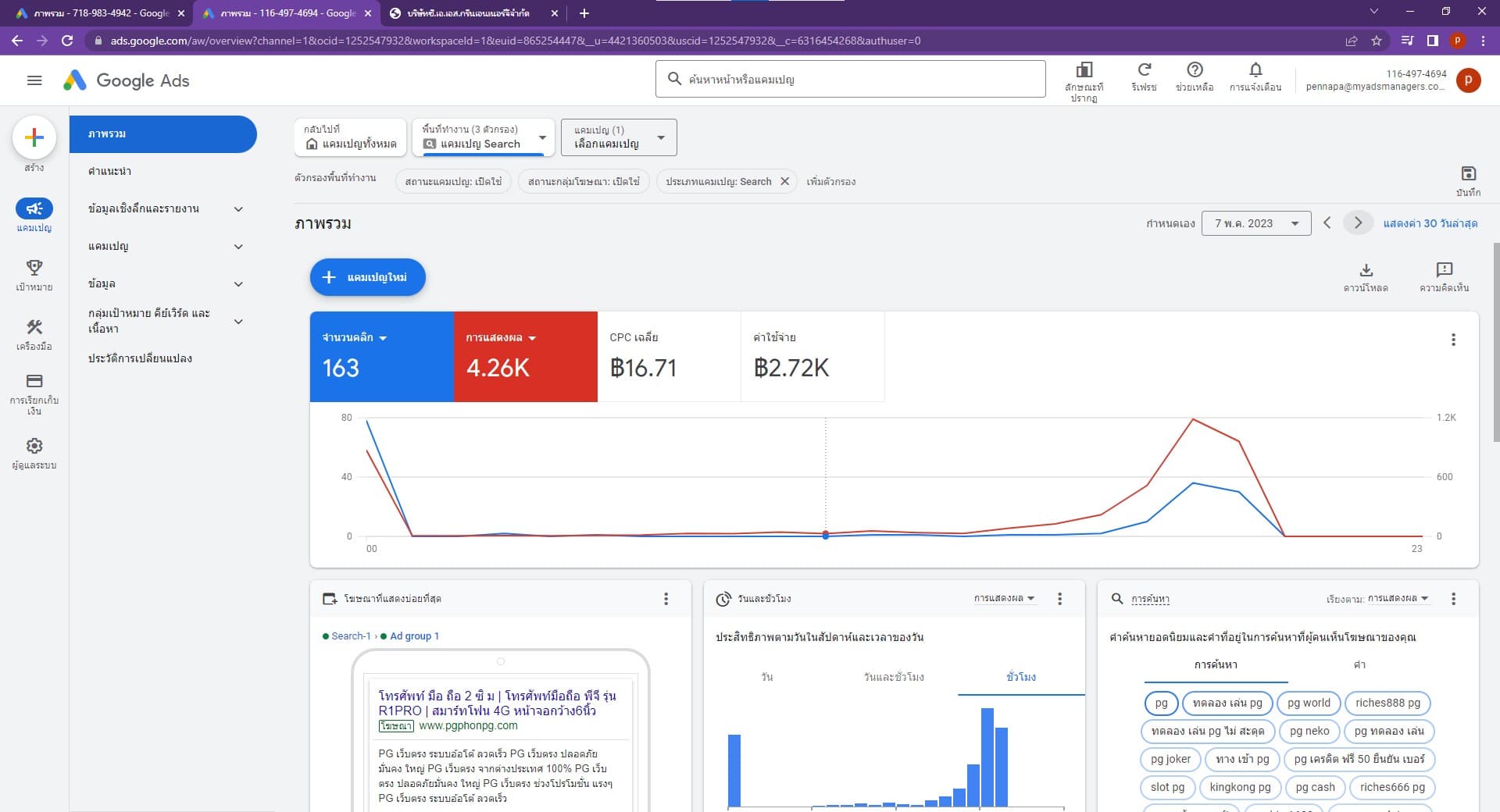Open the select campaign dropdown
The width and height of the screenshot is (1500, 812).
coord(618,137)
